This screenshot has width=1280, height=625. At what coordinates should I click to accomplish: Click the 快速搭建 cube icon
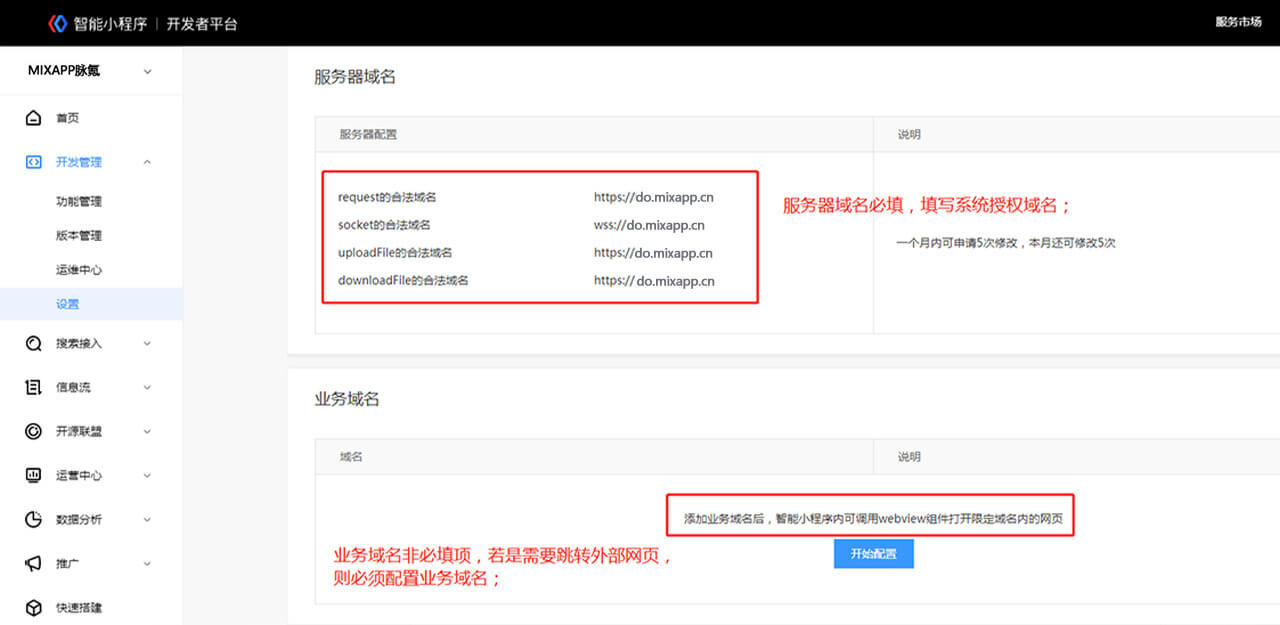(33, 606)
